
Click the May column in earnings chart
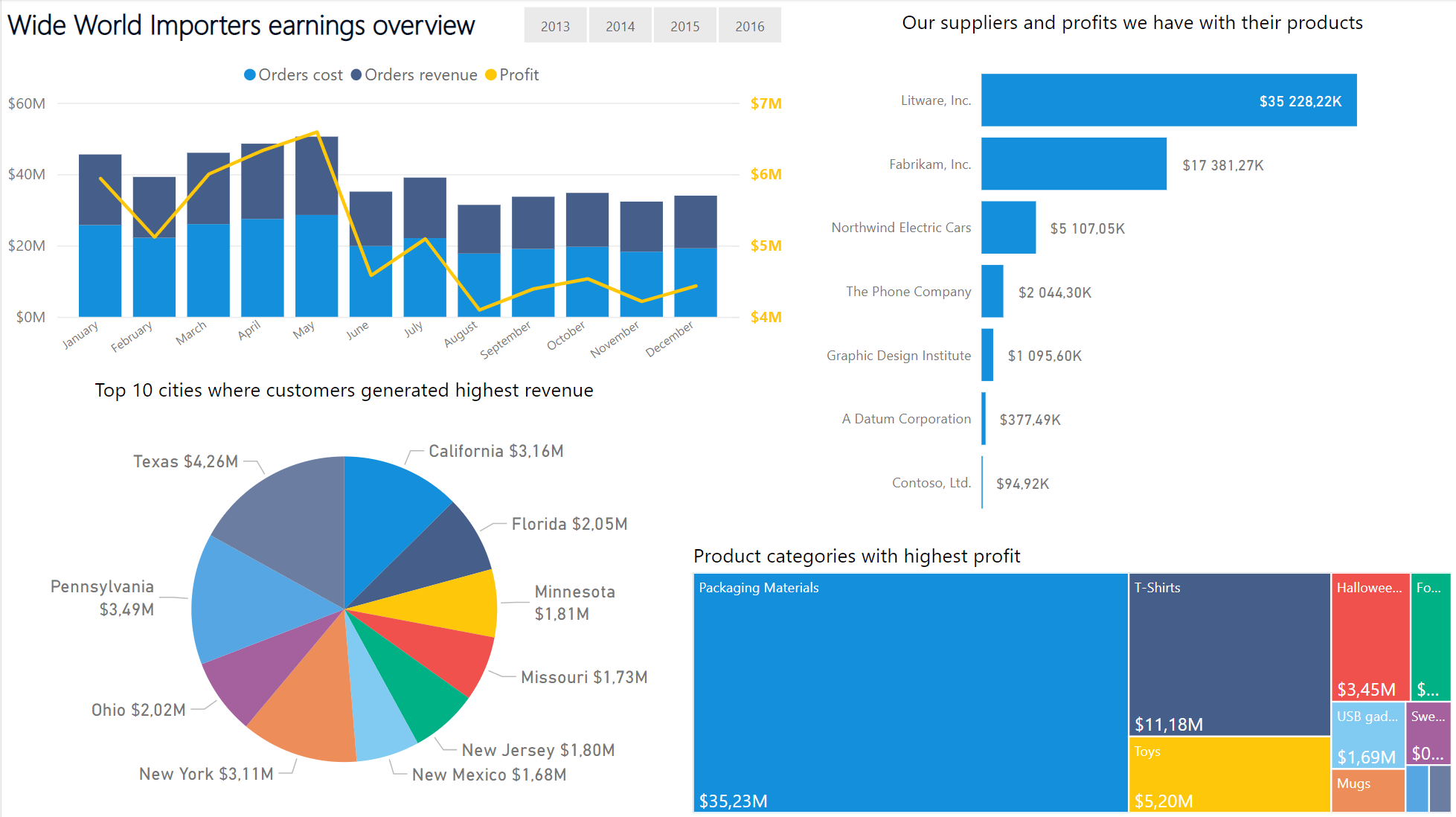316,227
